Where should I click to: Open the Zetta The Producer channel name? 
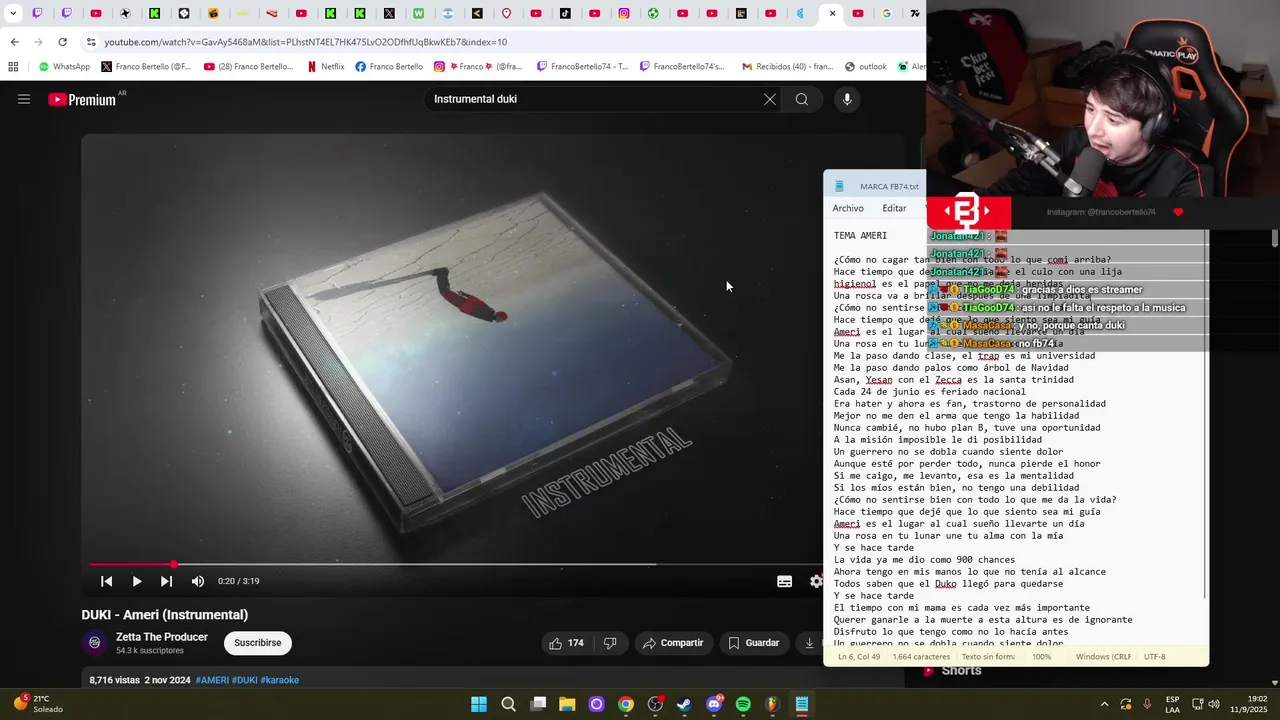[162, 637]
